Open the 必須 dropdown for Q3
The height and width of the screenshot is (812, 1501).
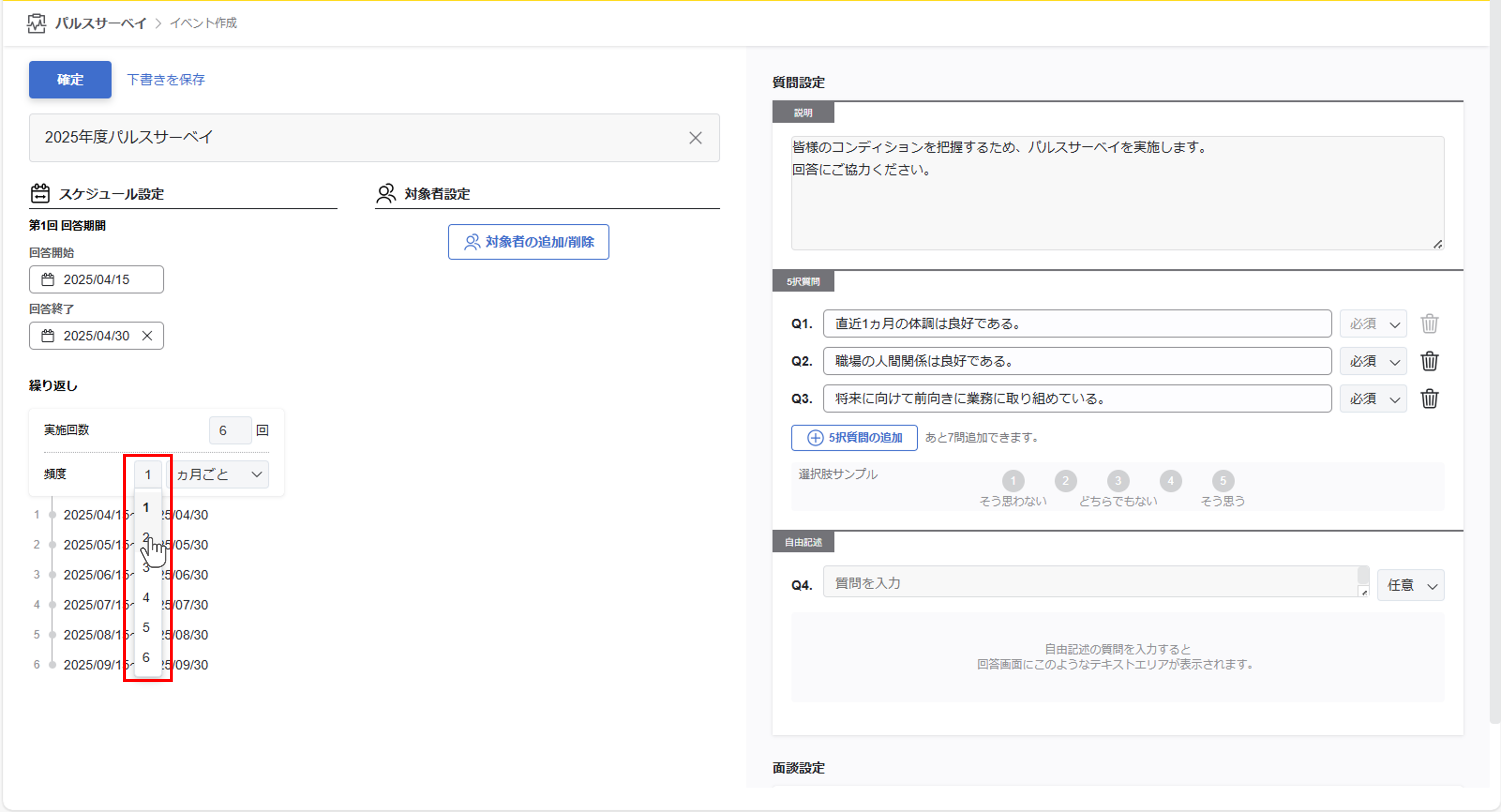1373,399
